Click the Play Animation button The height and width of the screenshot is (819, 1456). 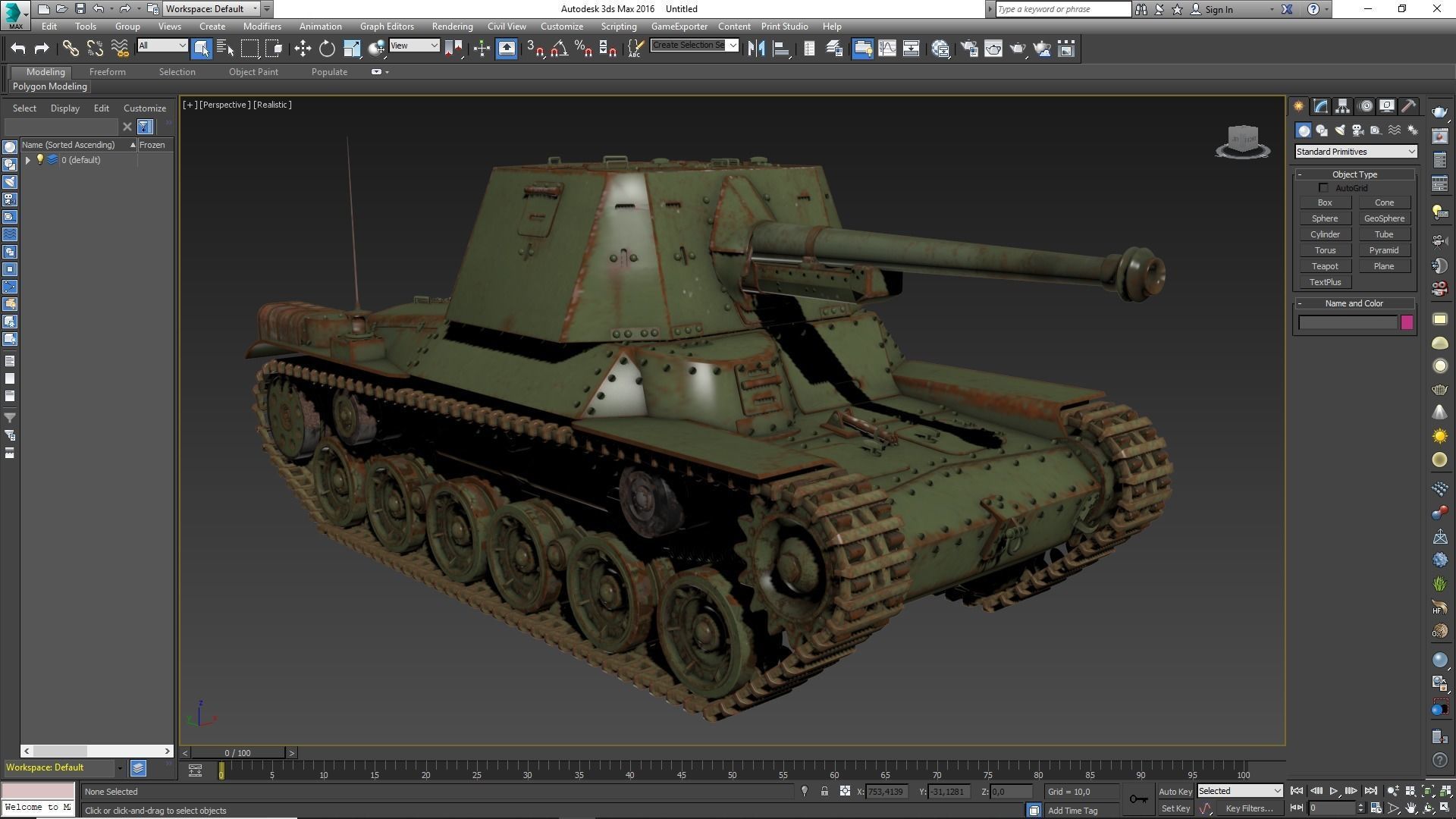pos(1333,791)
